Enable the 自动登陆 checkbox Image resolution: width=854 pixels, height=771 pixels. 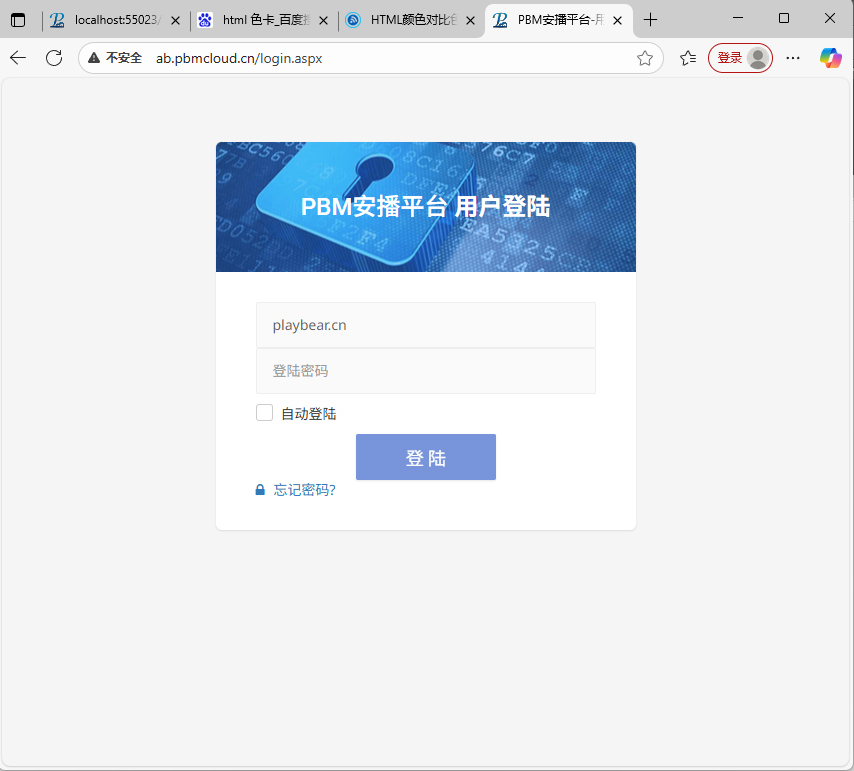pyautogui.click(x=265, y=413)
